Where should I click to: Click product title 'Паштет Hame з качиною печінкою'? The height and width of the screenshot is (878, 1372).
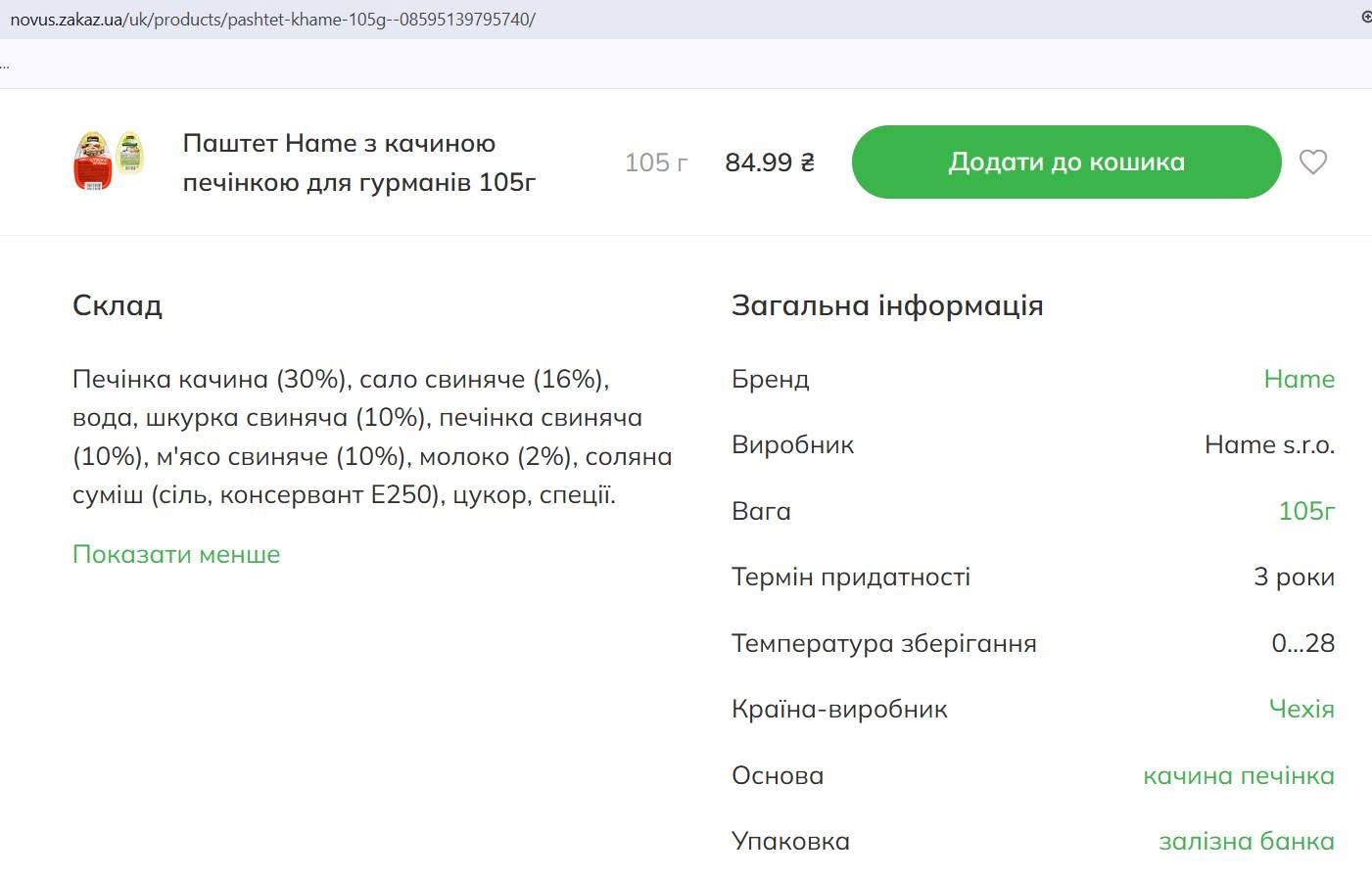[358, 162]
